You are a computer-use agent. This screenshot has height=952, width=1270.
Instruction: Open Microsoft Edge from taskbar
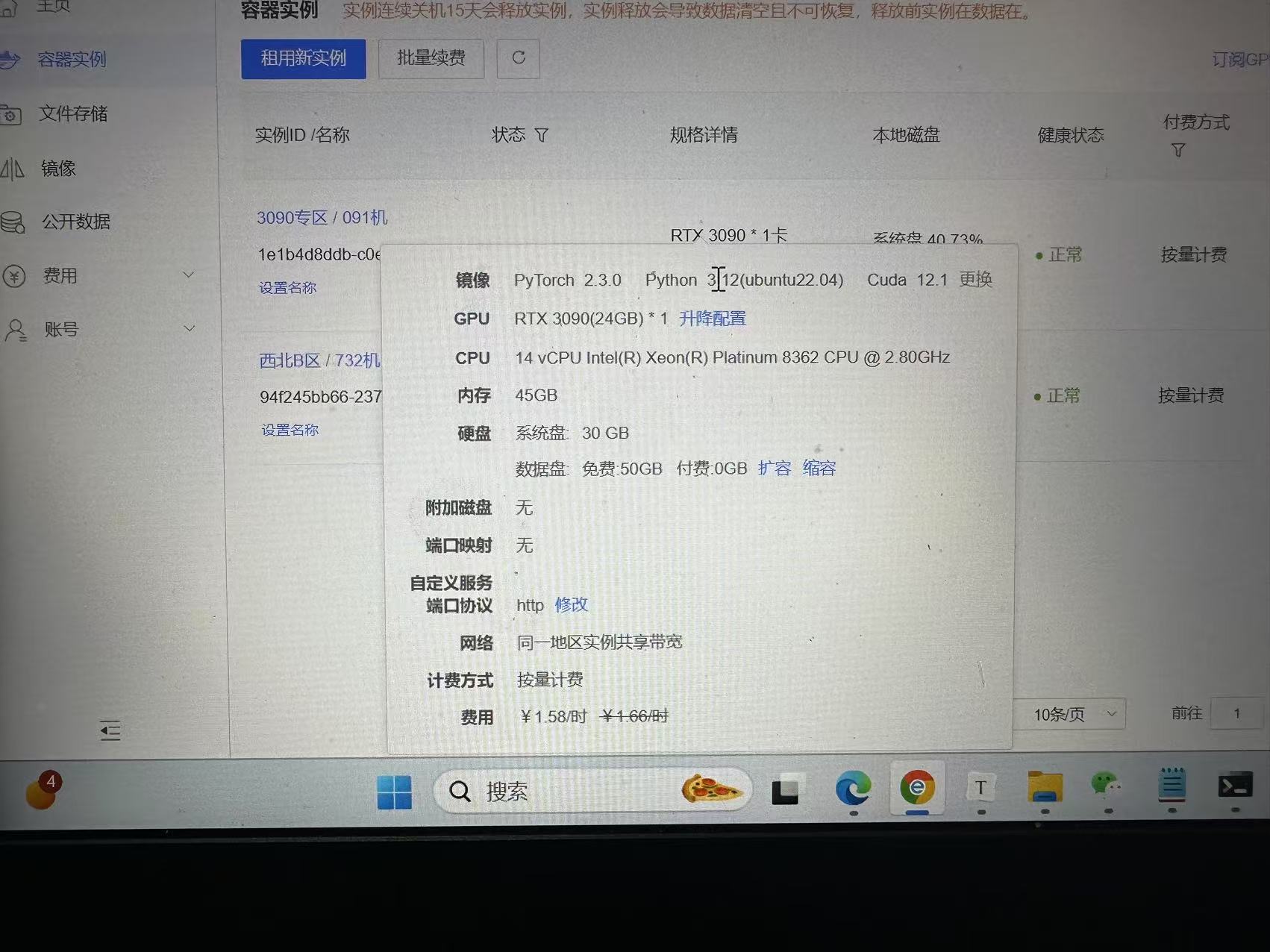pos(853,789)
